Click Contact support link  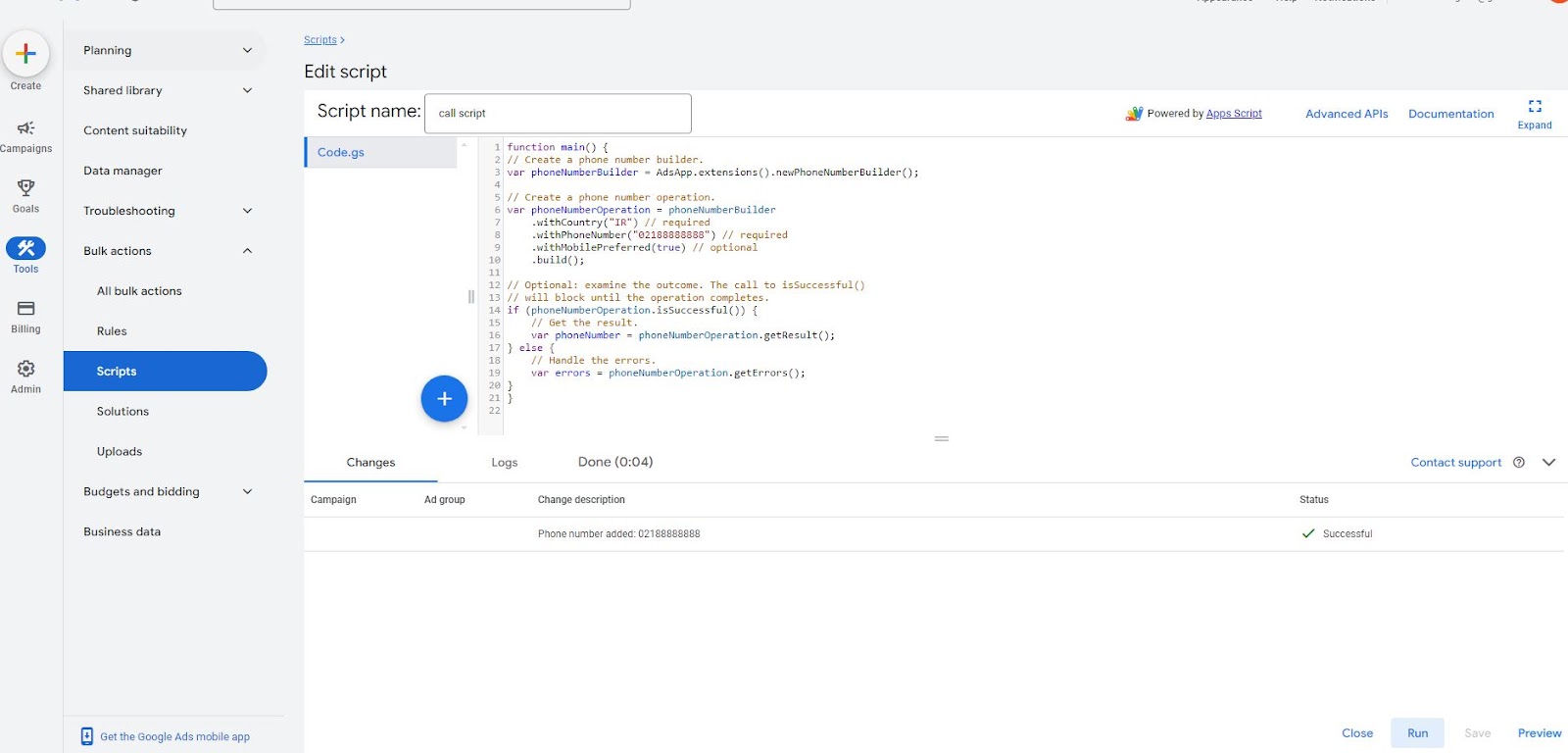[x=1455, y=463]
